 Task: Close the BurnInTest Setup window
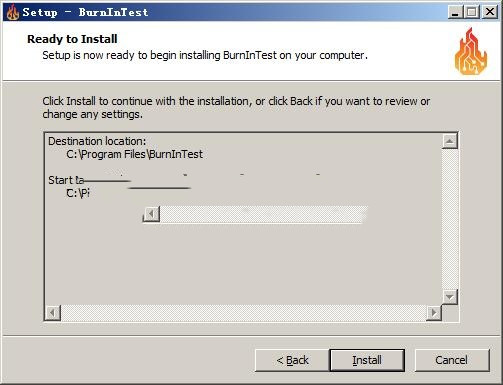point(490,12)
